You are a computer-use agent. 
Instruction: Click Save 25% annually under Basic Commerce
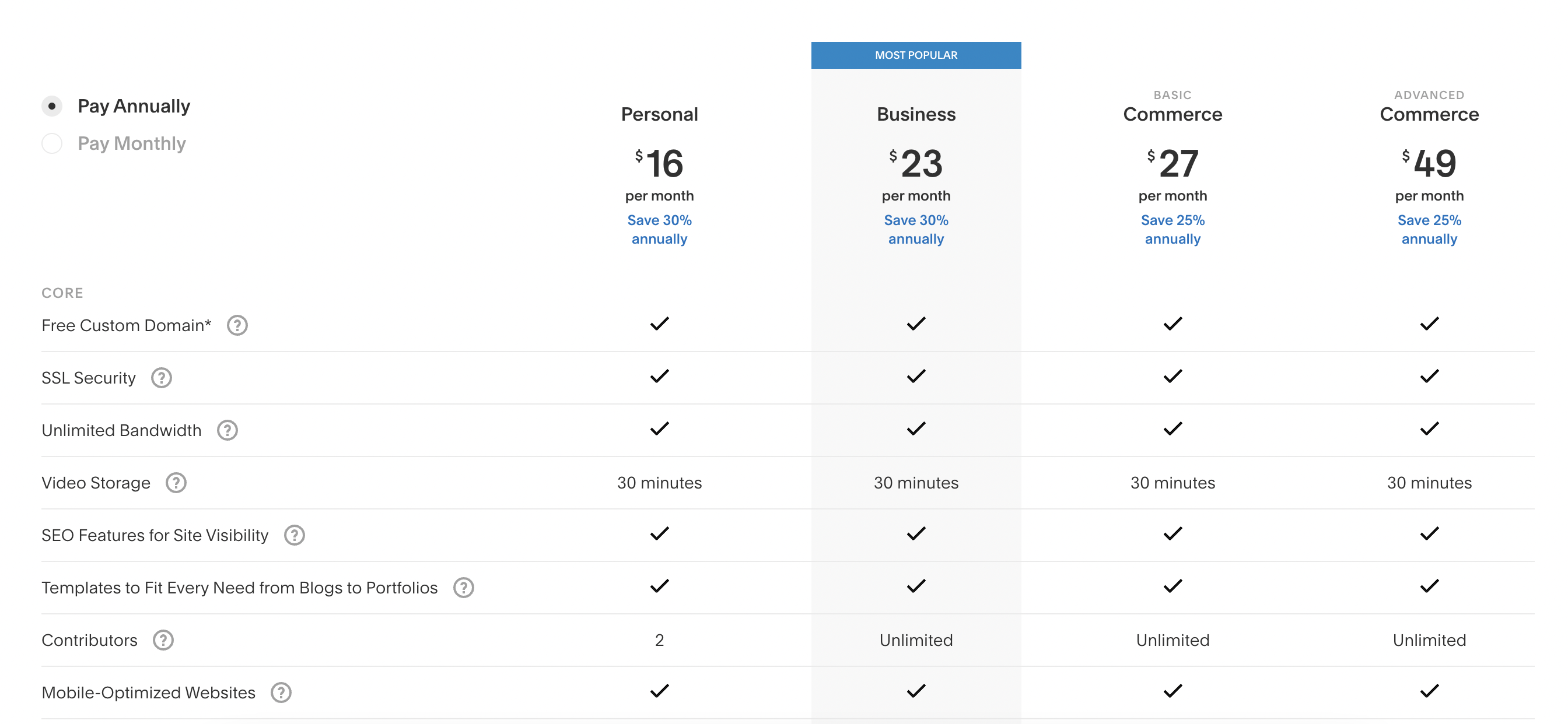coord(1172,229)
